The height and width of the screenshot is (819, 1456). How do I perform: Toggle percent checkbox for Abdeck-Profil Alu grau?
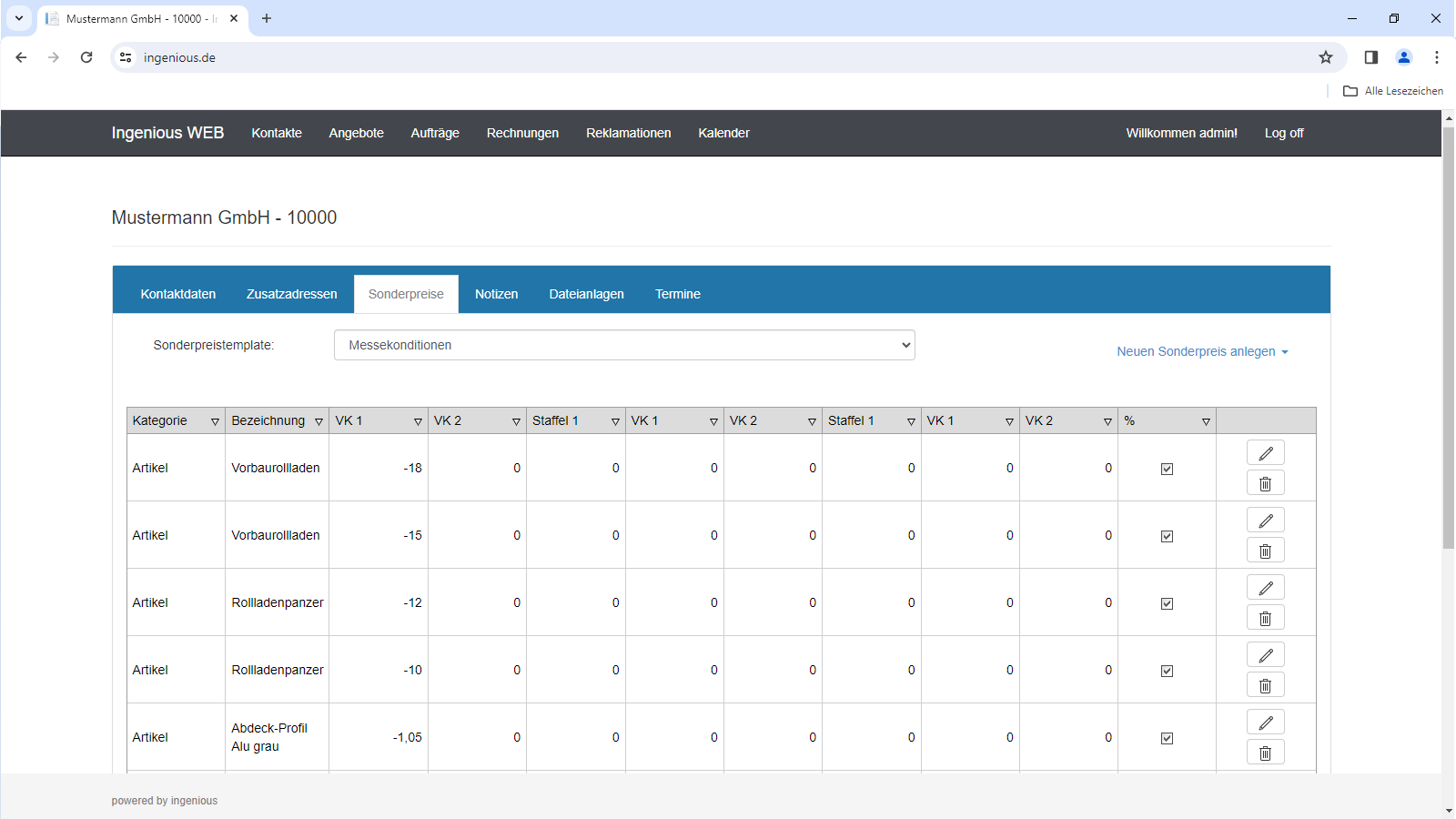tap(1167, 738)
